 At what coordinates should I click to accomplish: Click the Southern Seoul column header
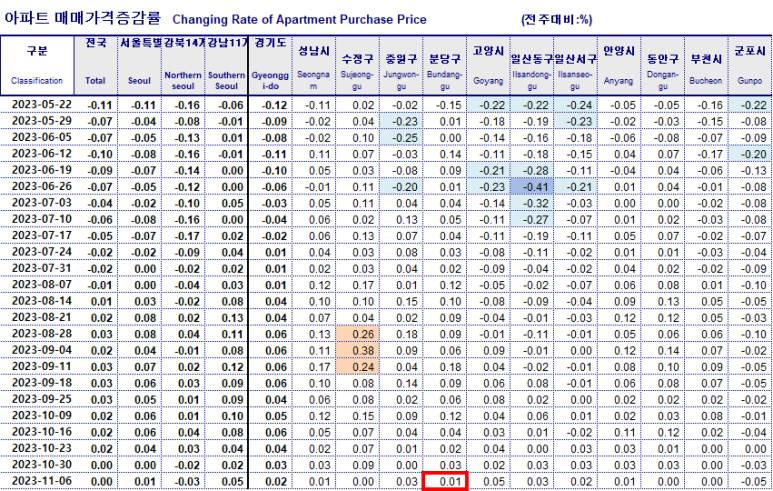pos(226,66)
